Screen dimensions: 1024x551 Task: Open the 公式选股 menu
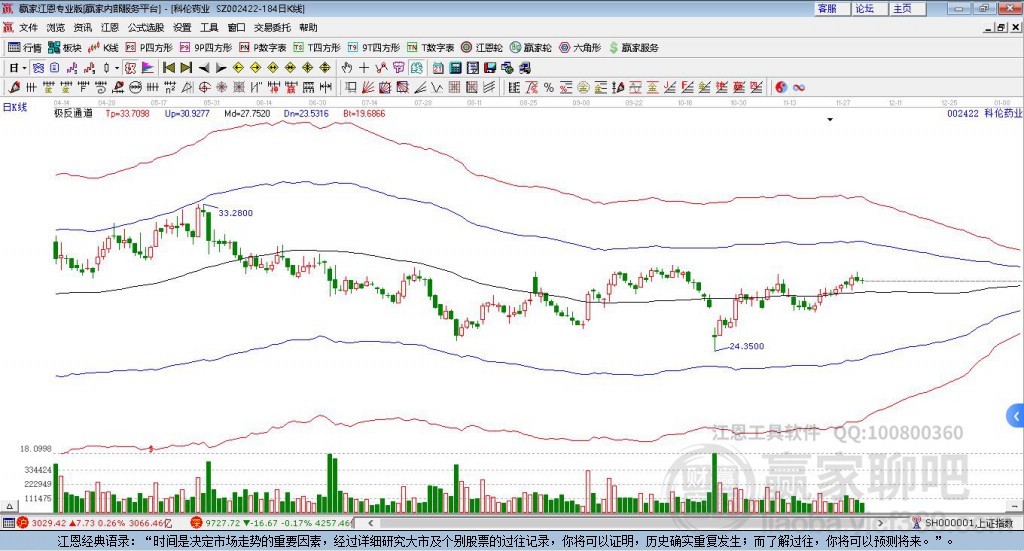(x=146, y=27)
